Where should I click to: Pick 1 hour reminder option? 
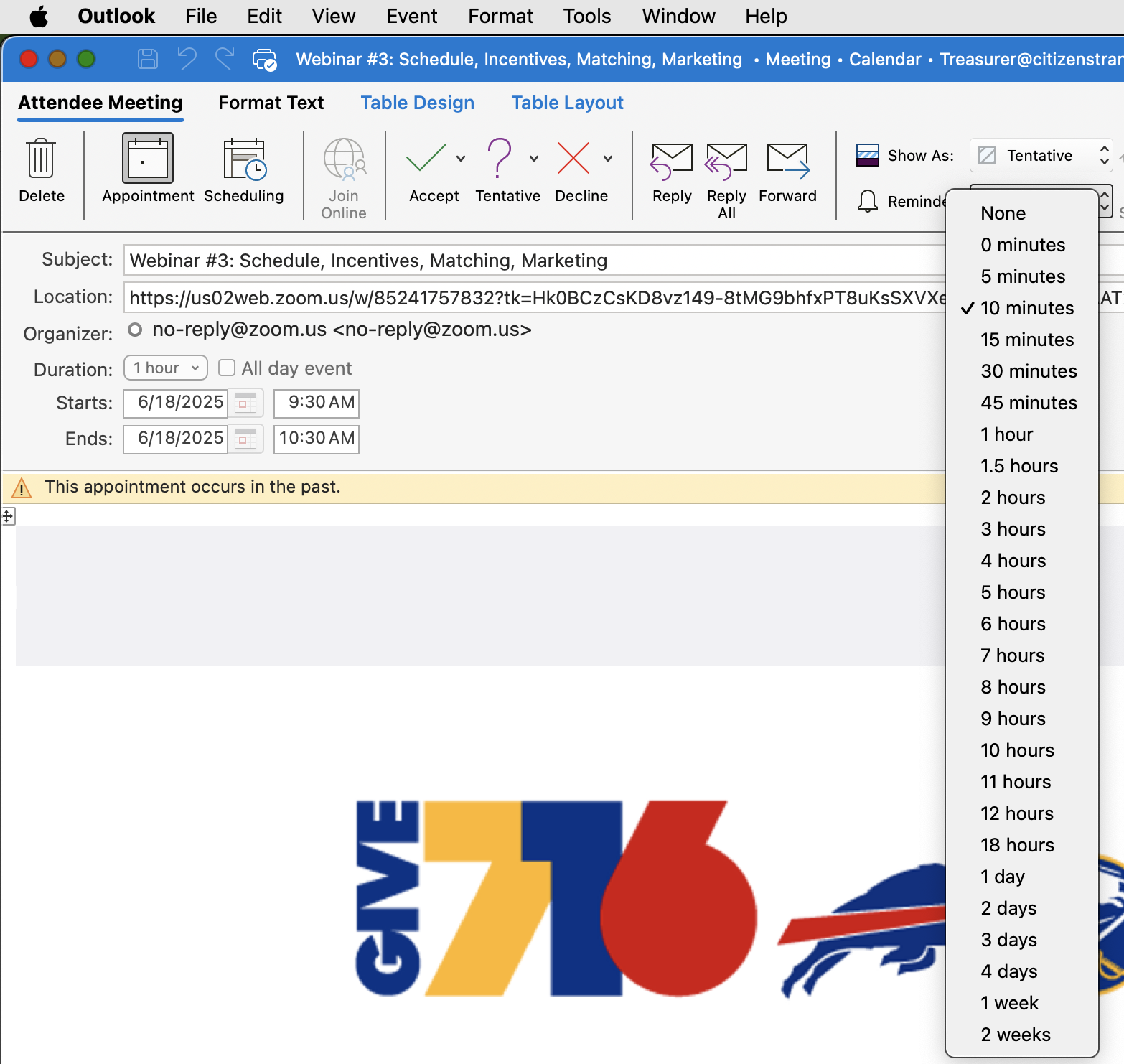tap(1022, 434)
